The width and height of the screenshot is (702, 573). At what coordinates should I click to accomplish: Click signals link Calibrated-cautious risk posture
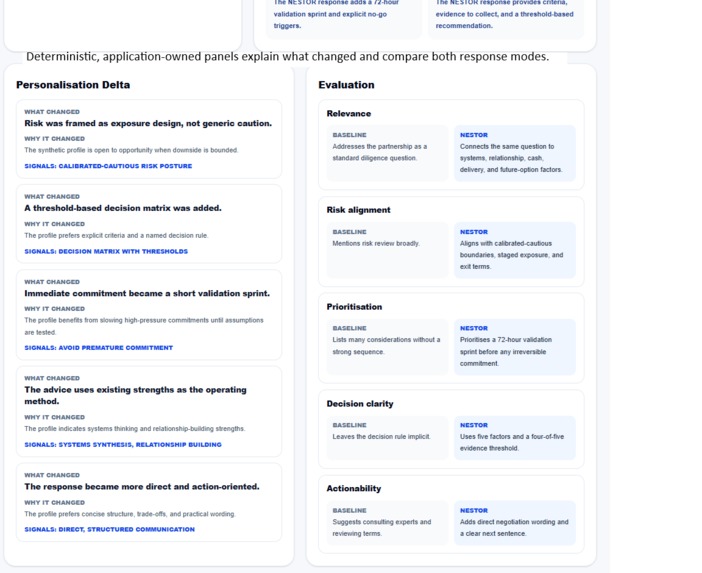[108, 166]
